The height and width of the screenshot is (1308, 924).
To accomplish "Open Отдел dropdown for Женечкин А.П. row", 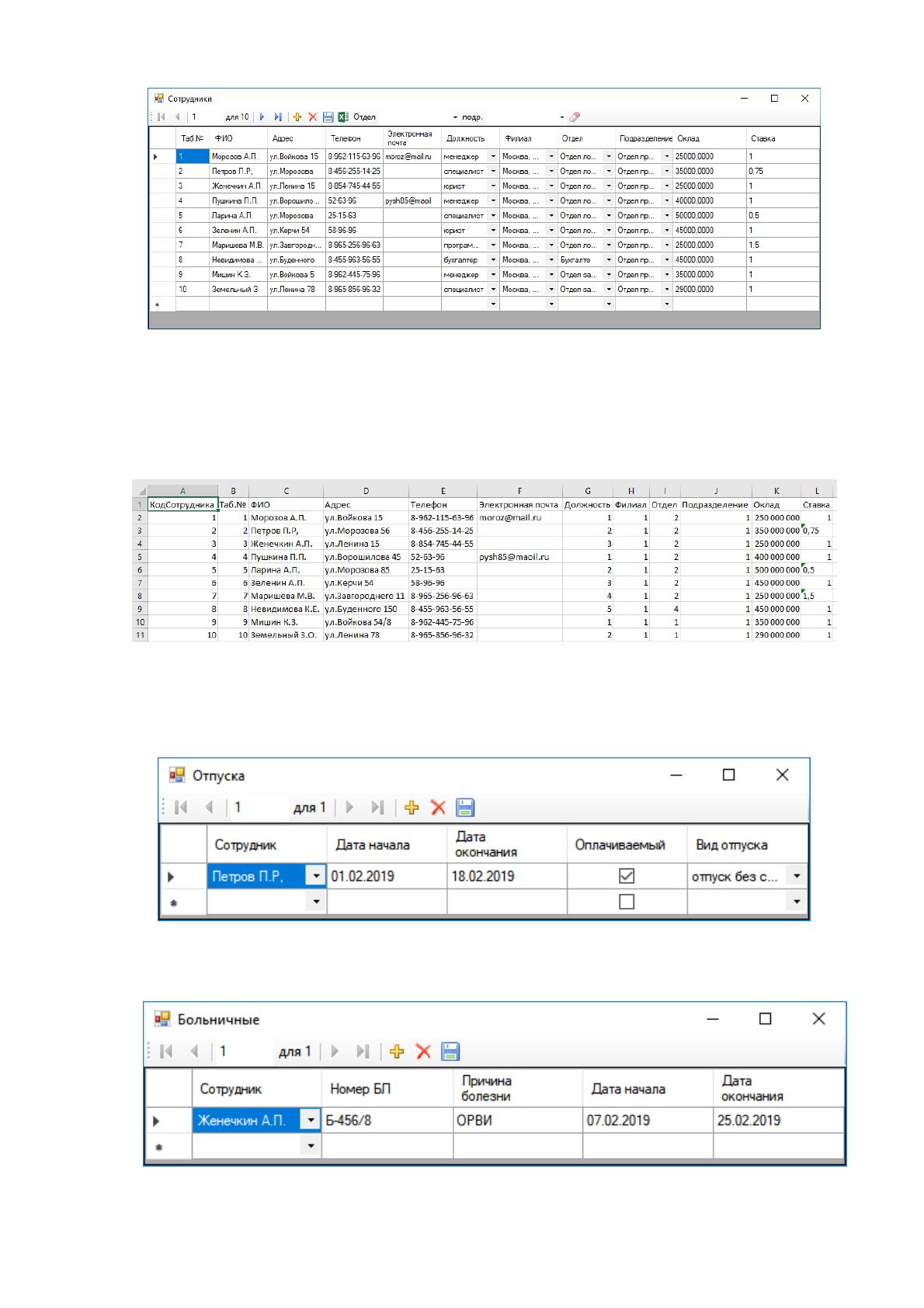I will 609,186.
